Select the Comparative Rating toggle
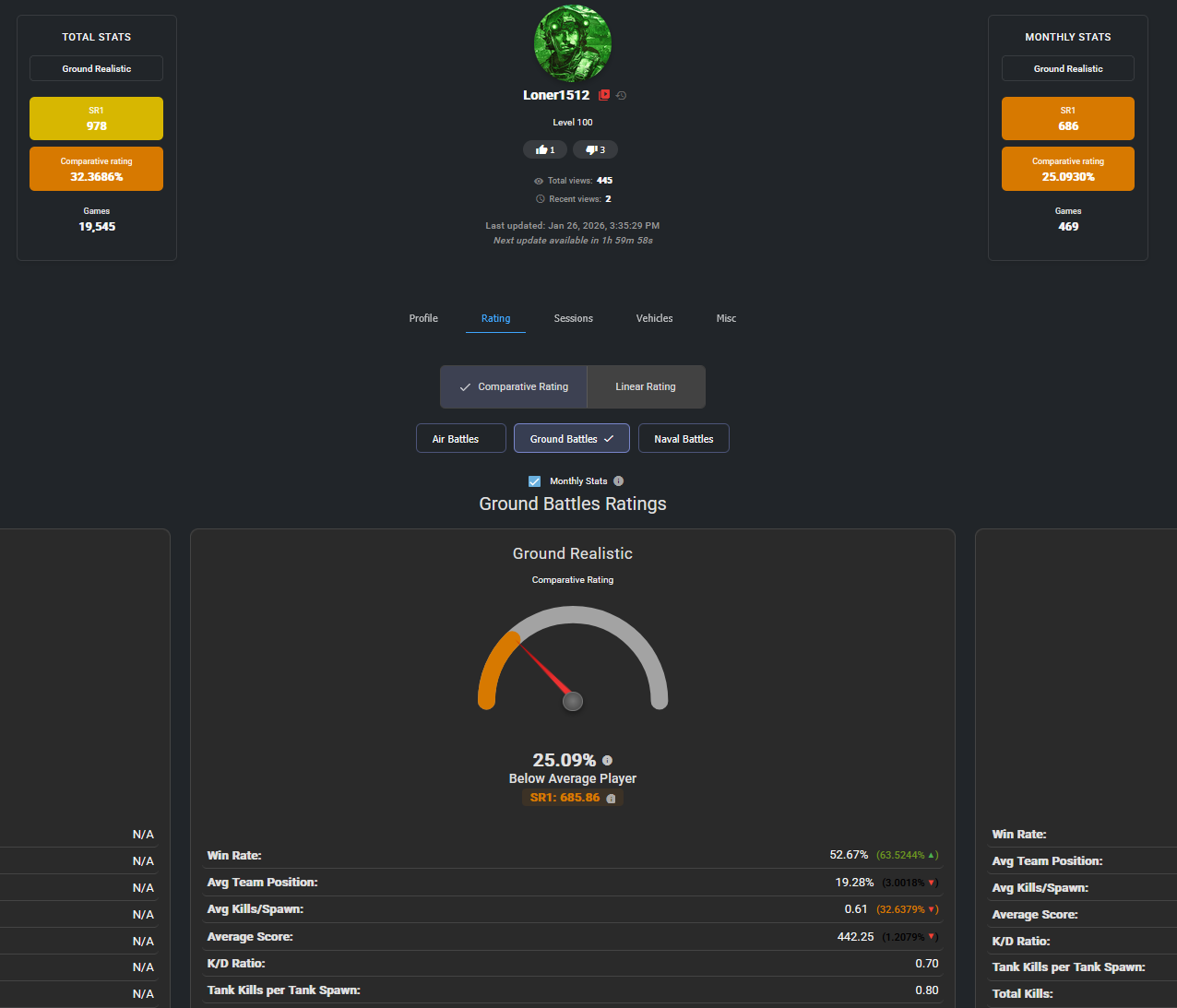The height and width of the screenshot is (1008, 1177). [x=514, y=386]
